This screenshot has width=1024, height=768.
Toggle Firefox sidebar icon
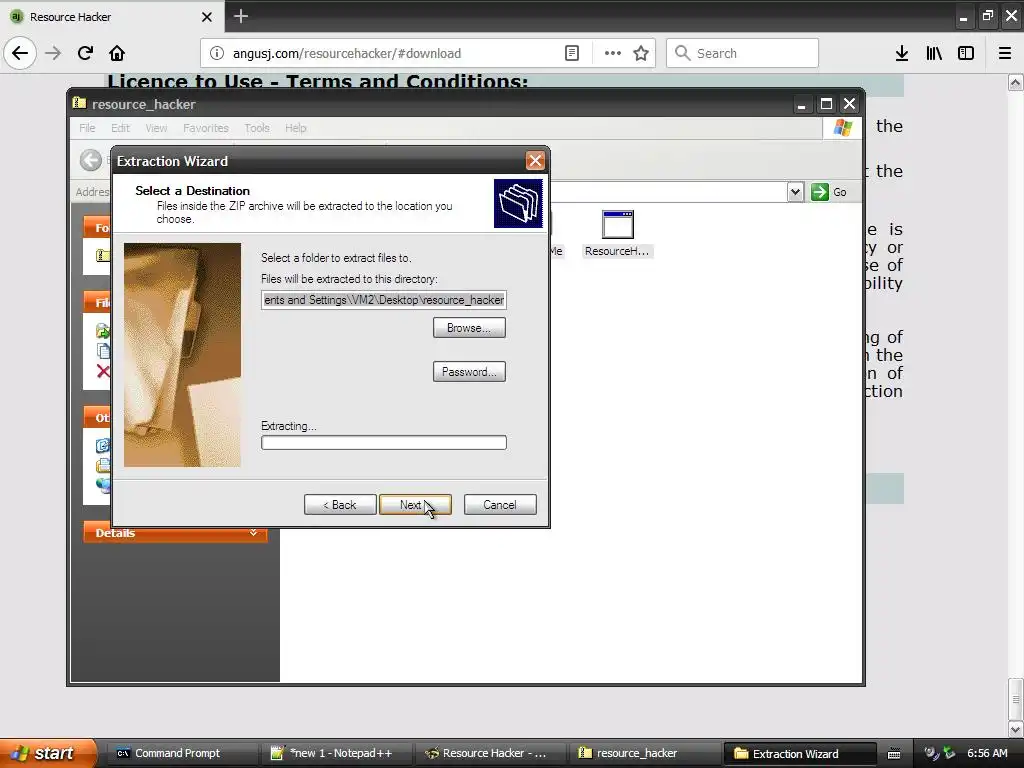pyautogui.click(x=966, y=54)
